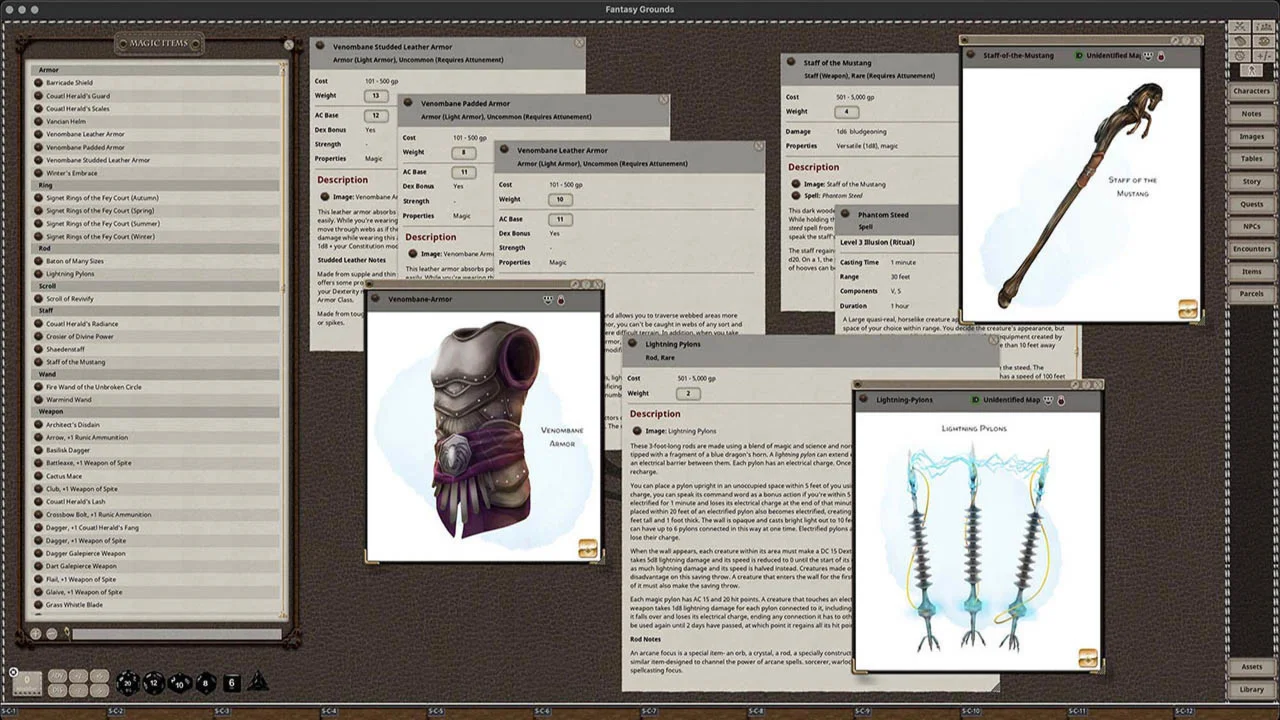This screenshot has height=720, width=1280.
Task: Toggle the -2 modifier button
Action: tap(78, 689)
